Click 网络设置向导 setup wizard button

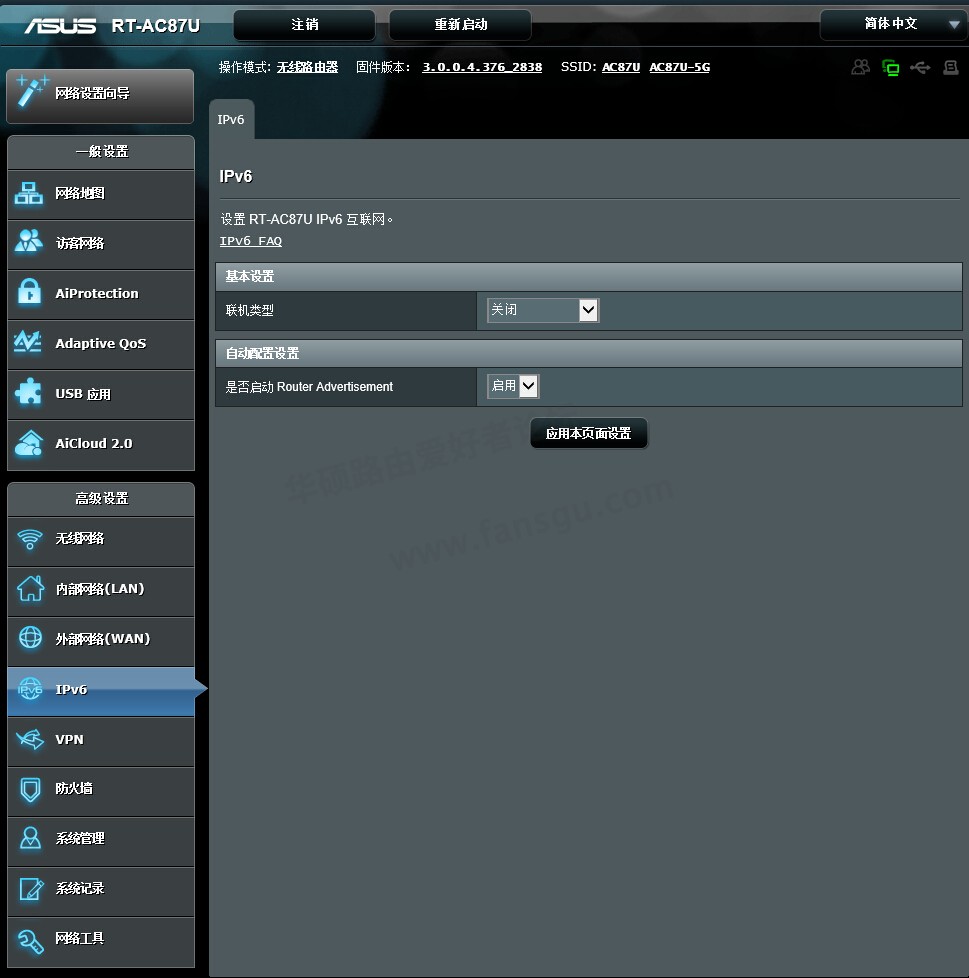tap(100, 95)
